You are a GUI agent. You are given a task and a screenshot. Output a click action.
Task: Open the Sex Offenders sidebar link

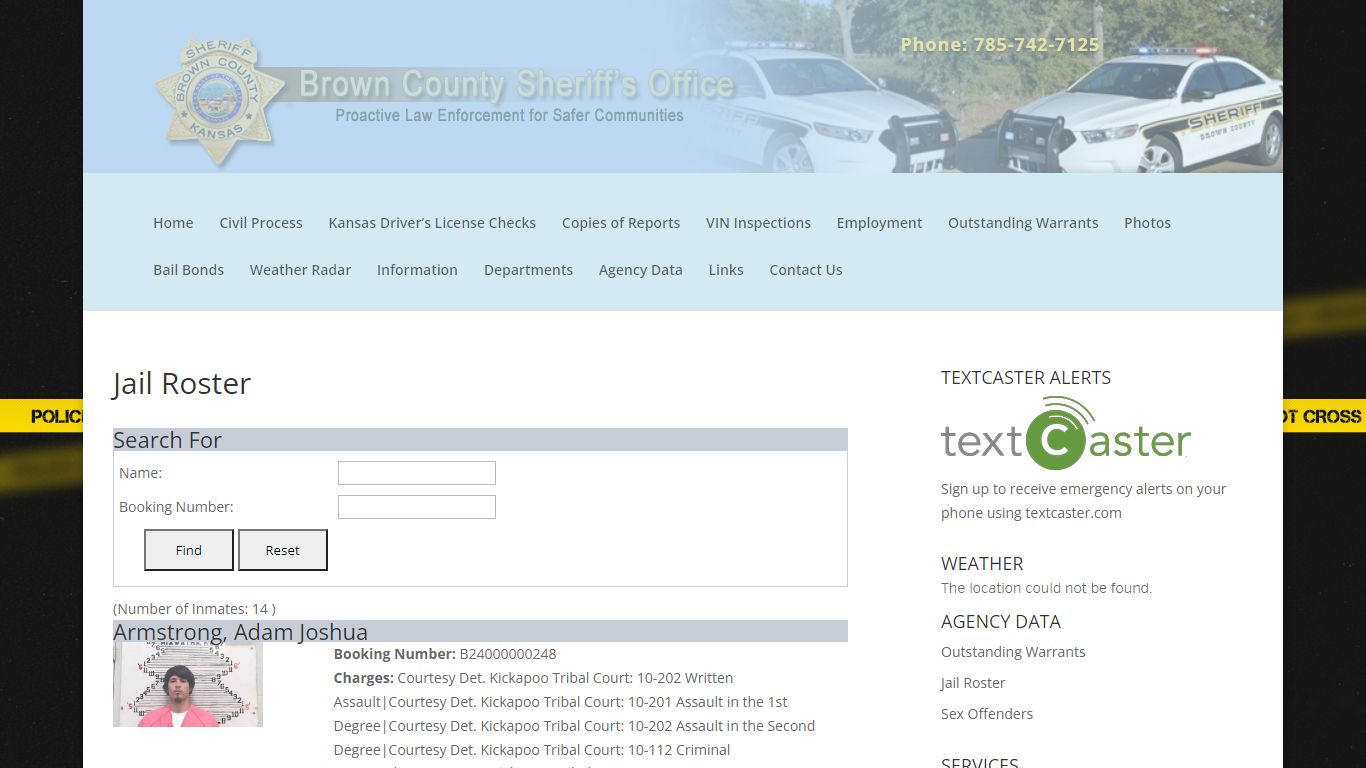pos(987,714)
